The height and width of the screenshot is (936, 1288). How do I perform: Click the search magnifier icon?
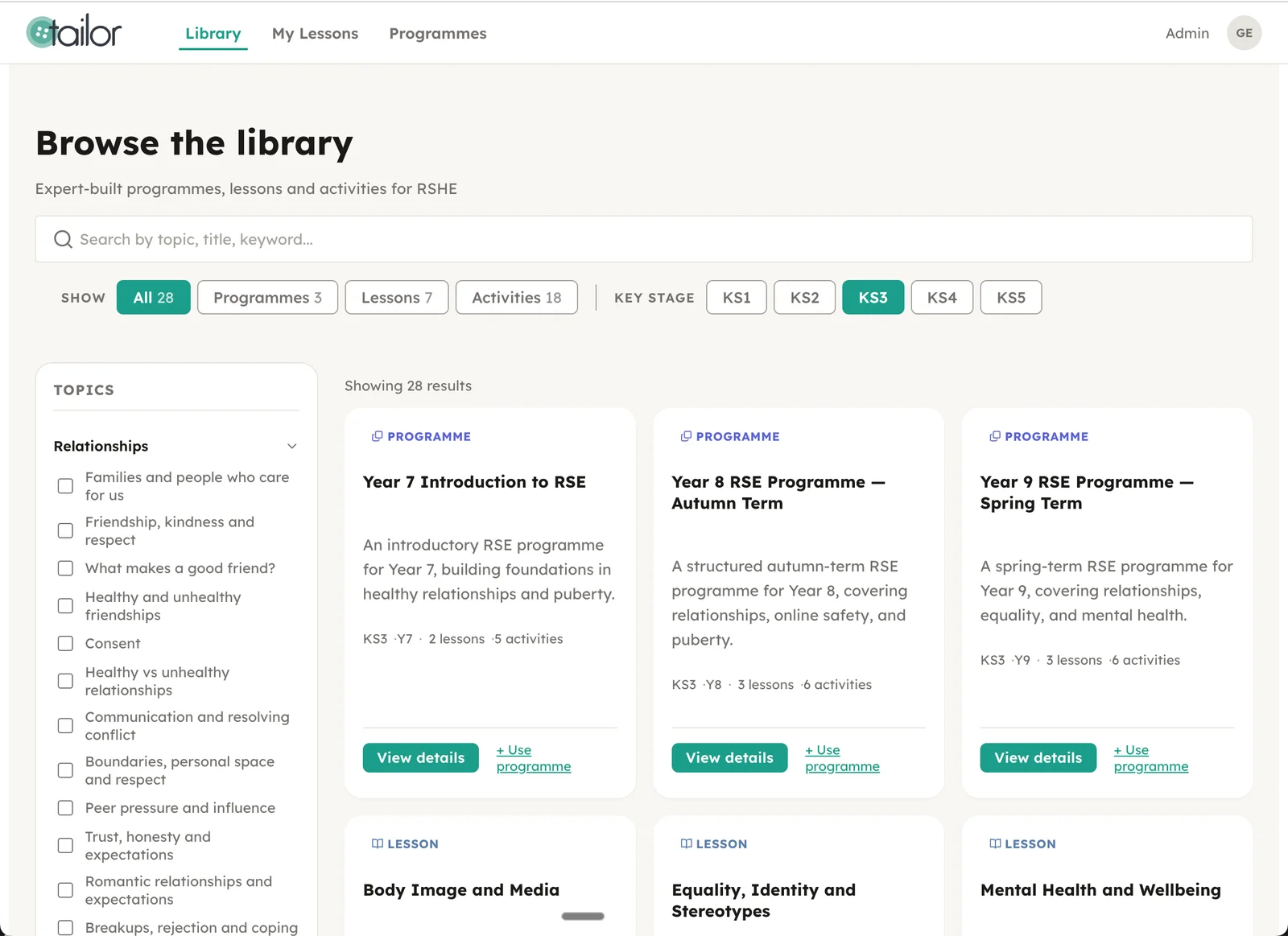click(x=62, y=239)
